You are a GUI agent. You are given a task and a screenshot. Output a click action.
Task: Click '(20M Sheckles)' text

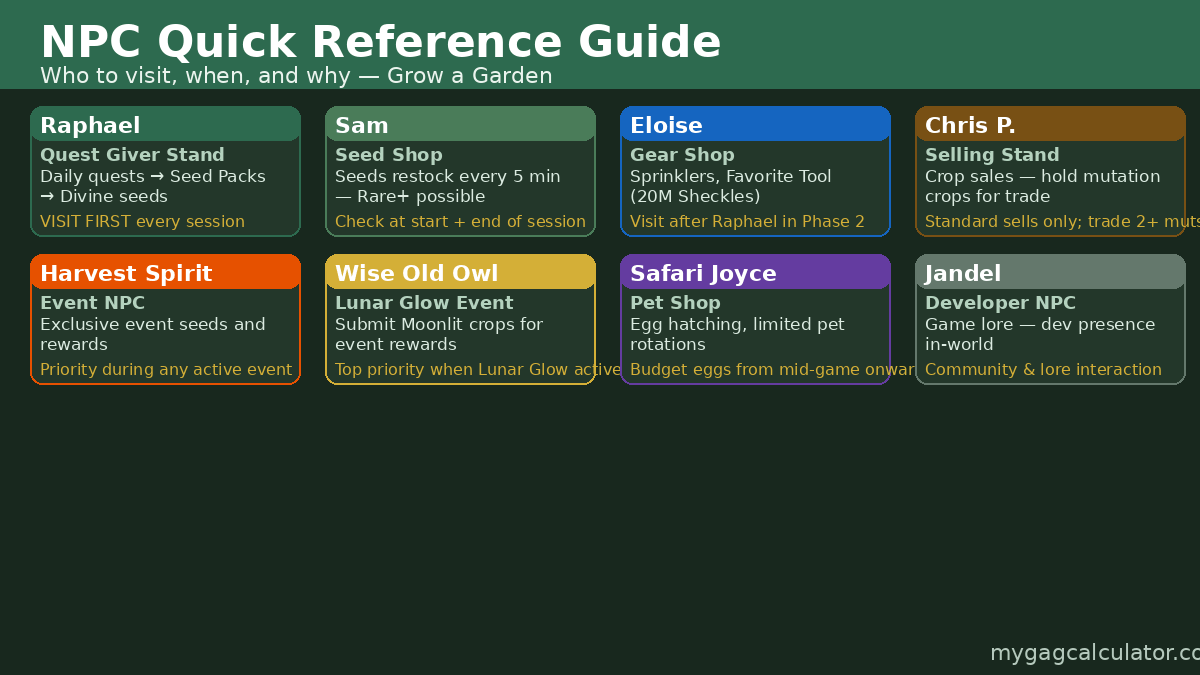click(x=695, y=196)
